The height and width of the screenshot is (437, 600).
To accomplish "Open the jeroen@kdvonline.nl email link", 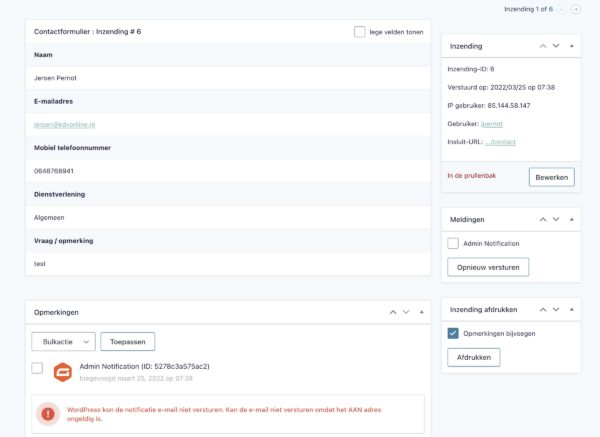I will tap(64, 125).
